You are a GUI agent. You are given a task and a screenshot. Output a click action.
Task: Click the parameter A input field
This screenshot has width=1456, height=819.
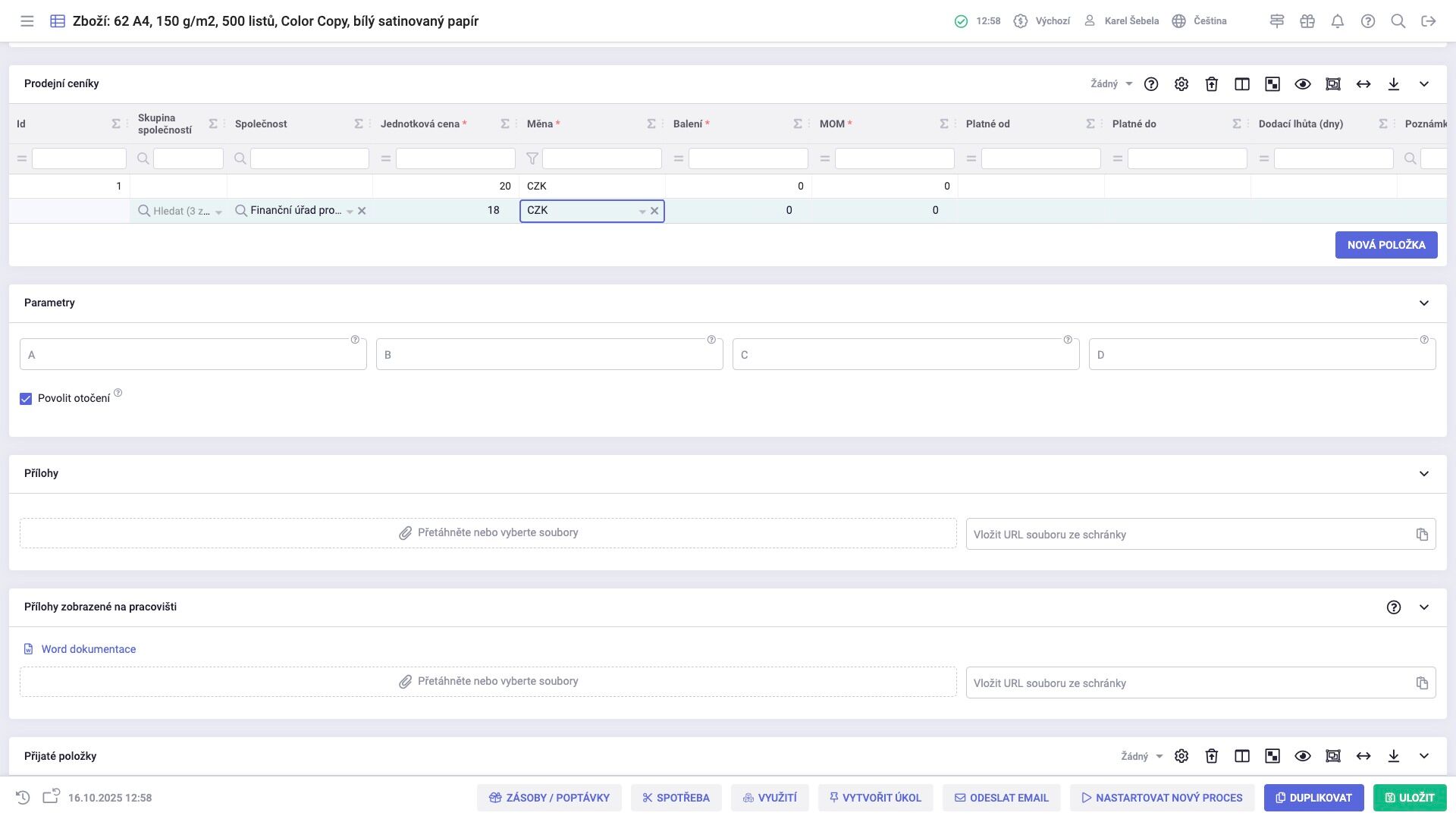click(193, 355)
